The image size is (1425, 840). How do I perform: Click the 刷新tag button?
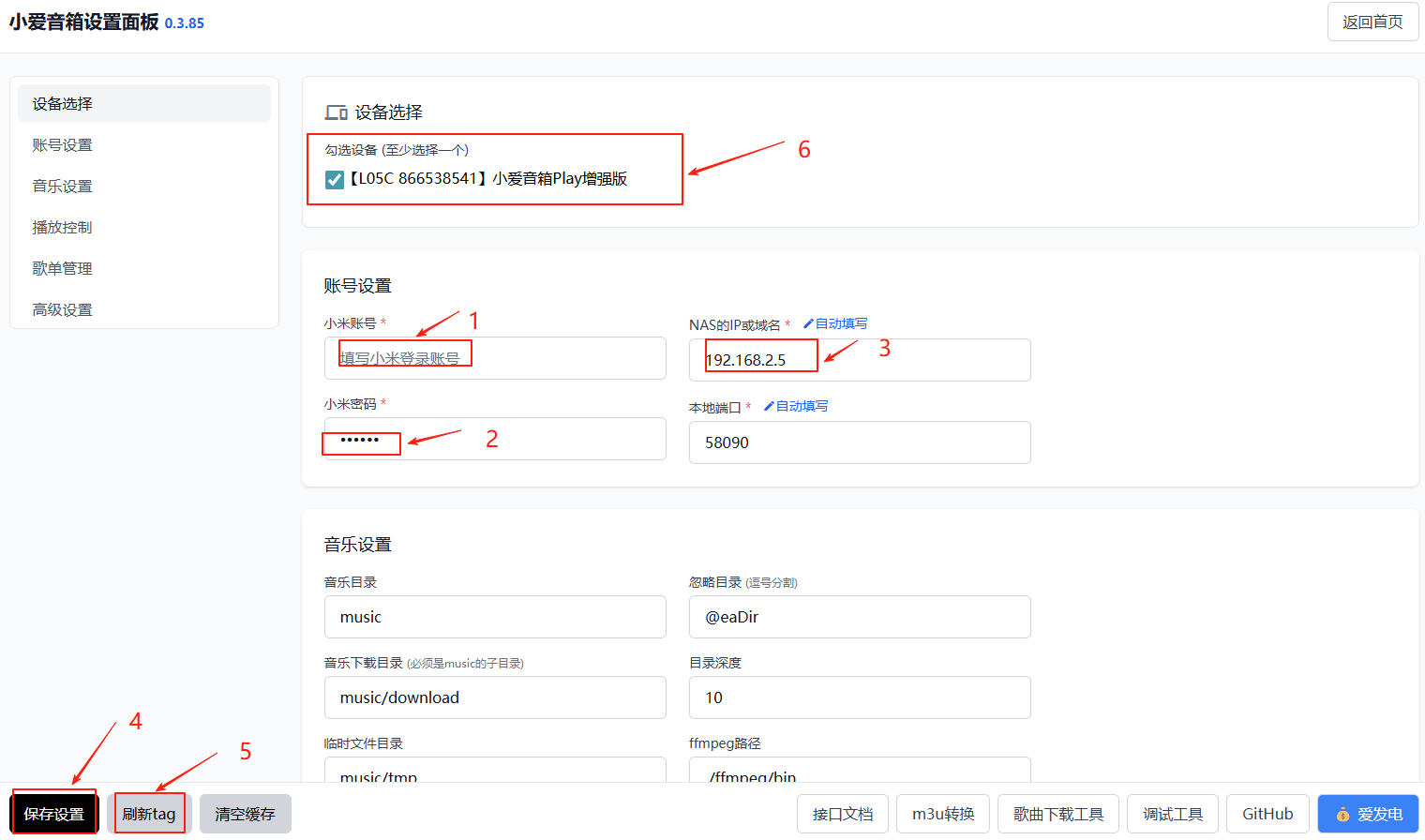pyautogui.click(x=149, y=814)
